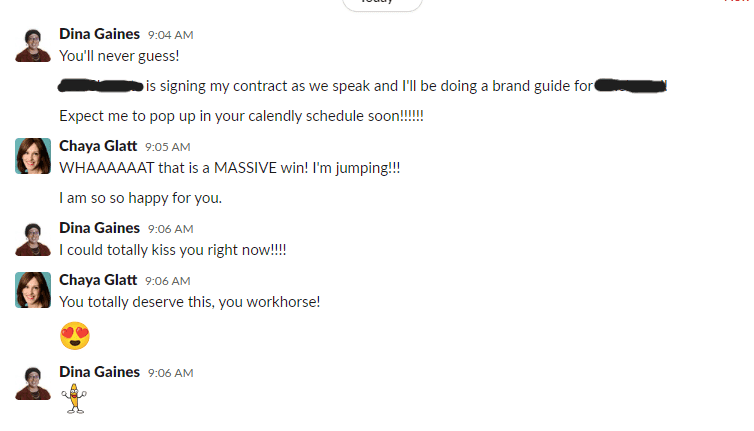Click Dina Gaines' avatar beside "You'll never guess!"
The width and height of the screenshot is (754, 431).
(x=32, y=44)
